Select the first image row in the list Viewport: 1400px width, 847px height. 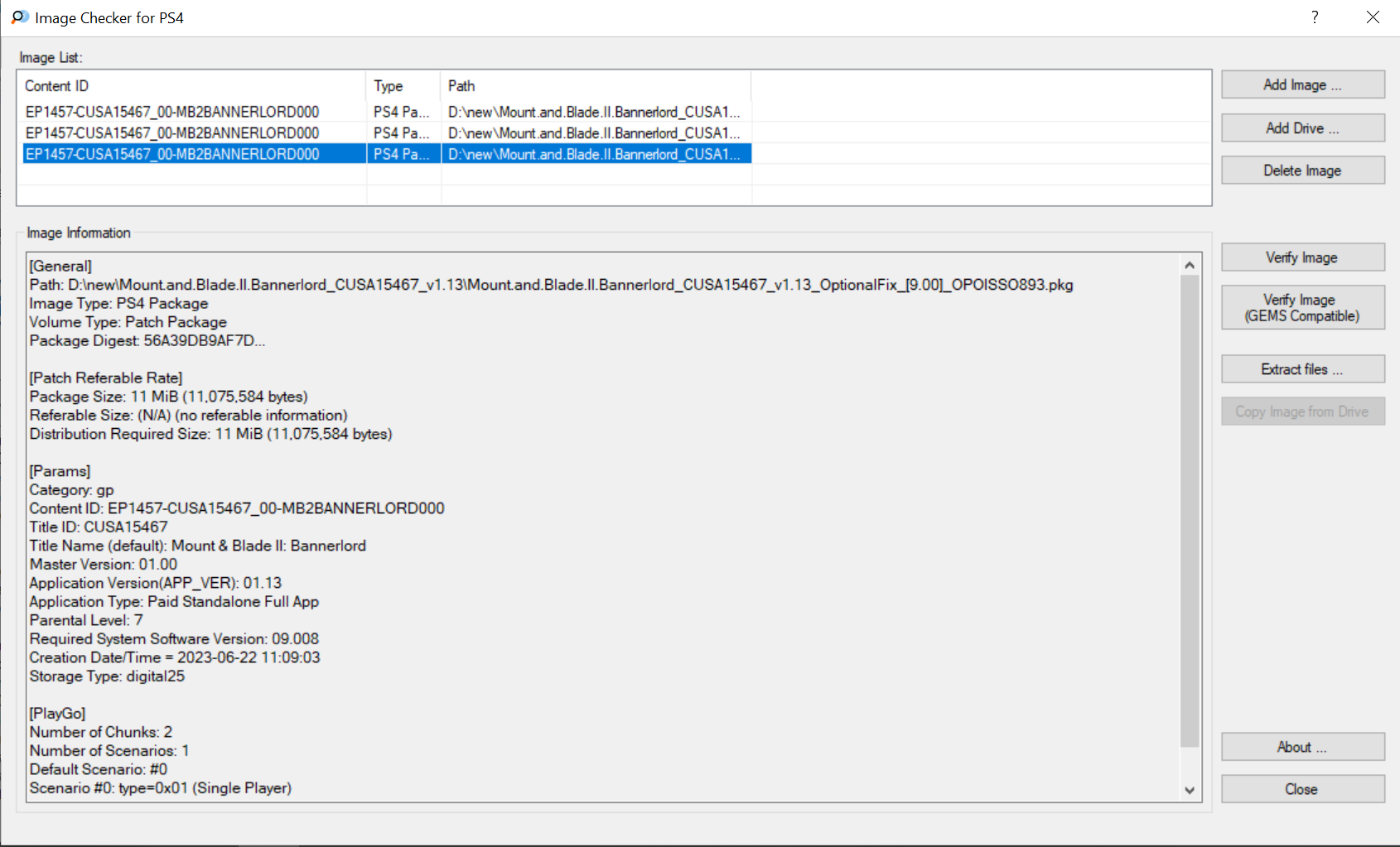coord(387,112)
